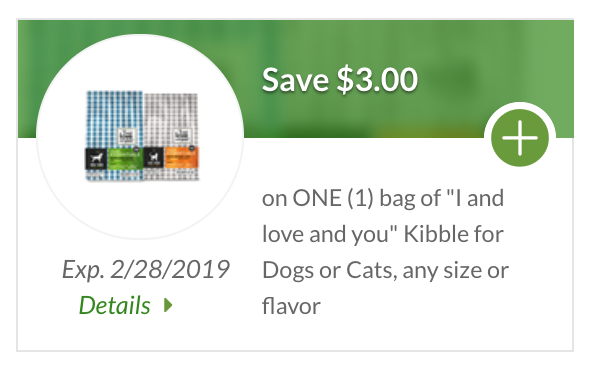Open the Details link

115,305
